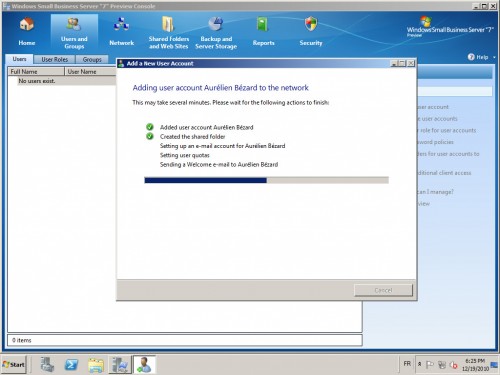
Task: Click the '0 items' status text
Action: tap(22, 340)
